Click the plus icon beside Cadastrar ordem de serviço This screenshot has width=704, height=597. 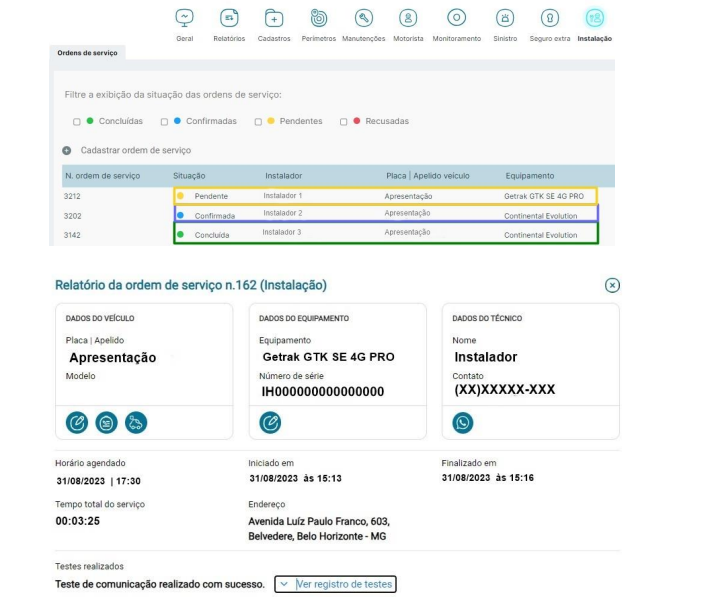67,151
